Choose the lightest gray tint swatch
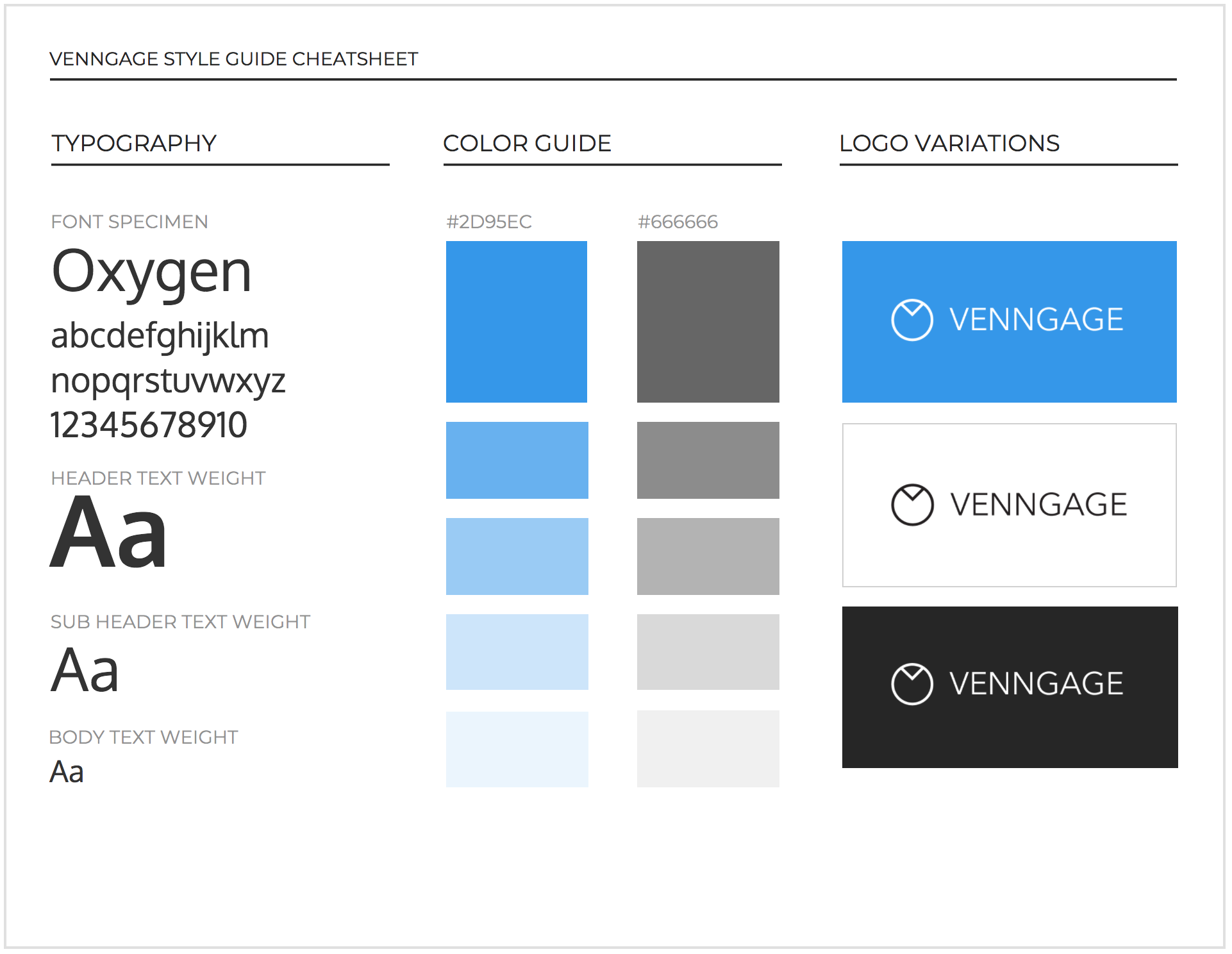 tap(708, 749)
